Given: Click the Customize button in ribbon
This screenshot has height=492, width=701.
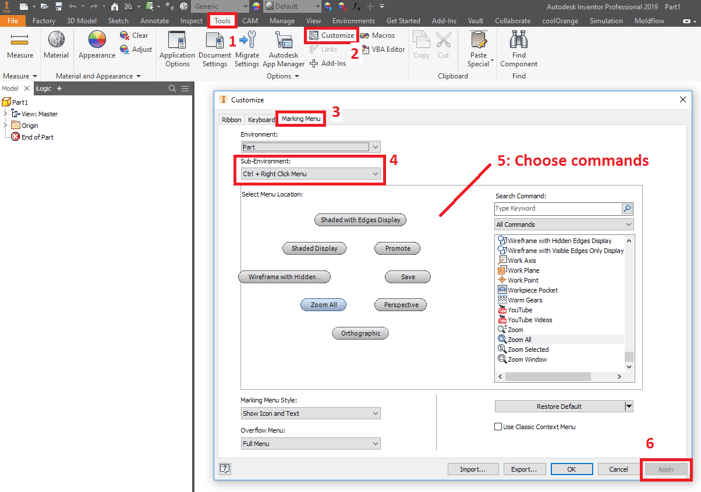Looking at the screenshot, I should [332, 35].
